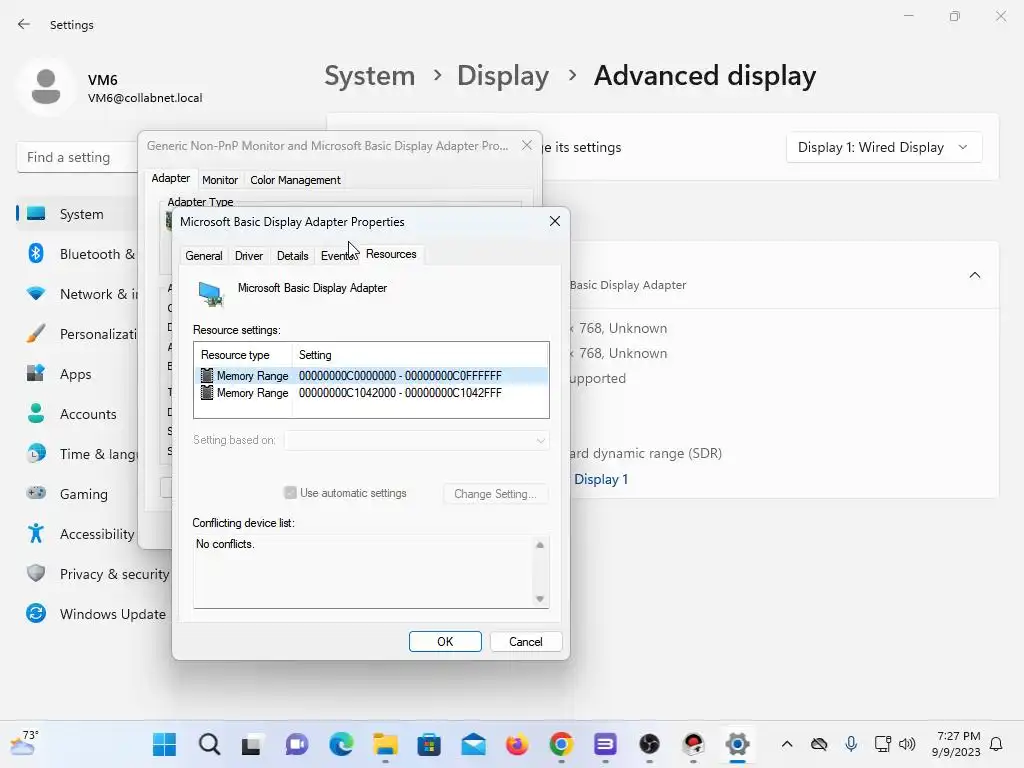The height and width of the screenshot is (768, 1024).
Task: Go to System breadcrumb link
Action: pyautogui.click(x=370, y=76)
